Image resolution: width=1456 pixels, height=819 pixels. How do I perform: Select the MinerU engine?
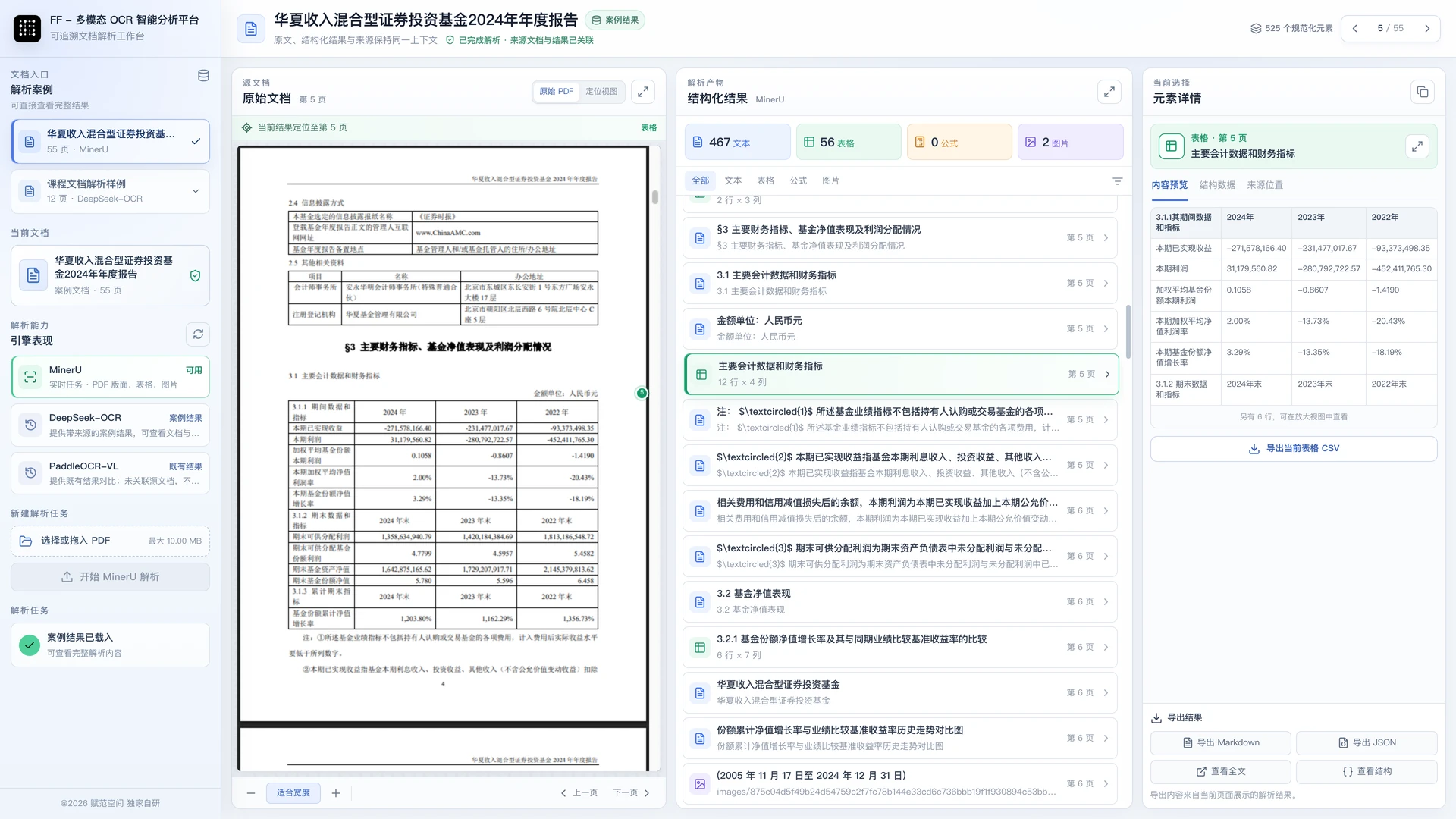pyautogui.click(x=111, y=377)
